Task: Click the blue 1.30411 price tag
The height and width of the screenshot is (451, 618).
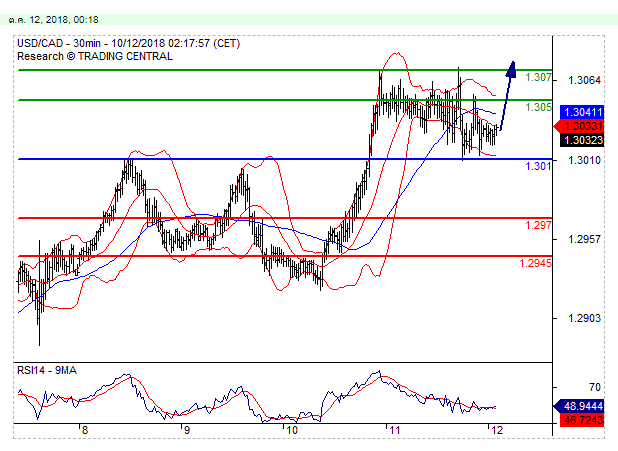Action: click(x=582, y=112)
